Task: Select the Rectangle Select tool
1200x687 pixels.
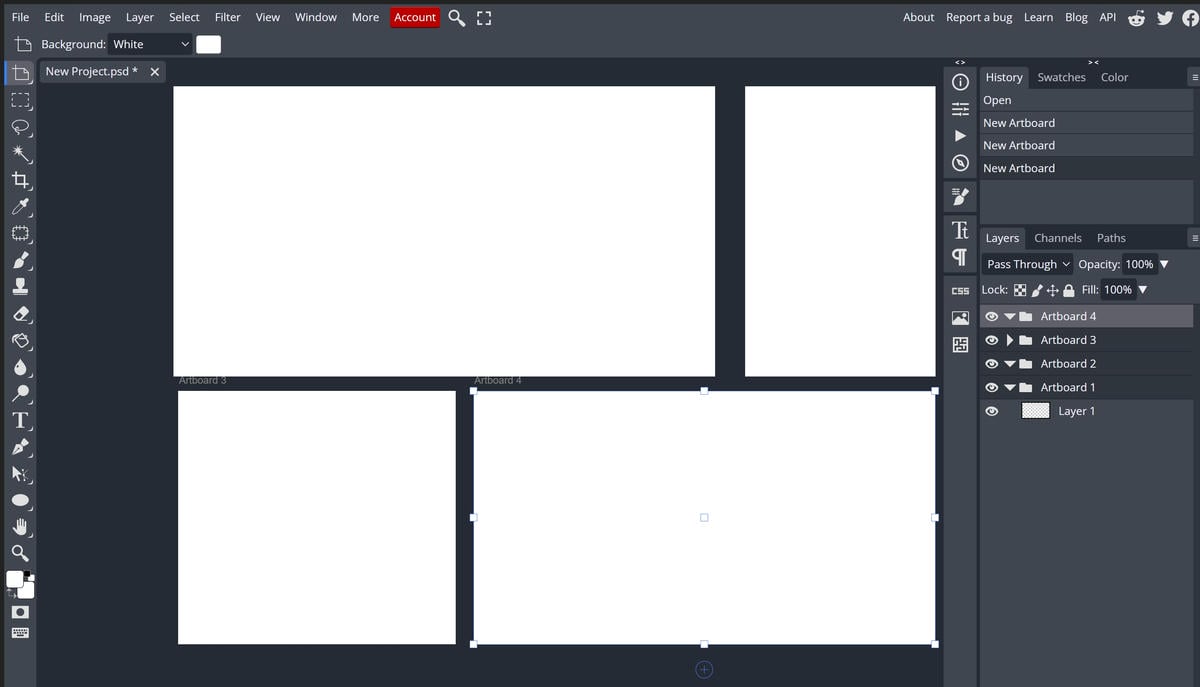Action: 20,100
